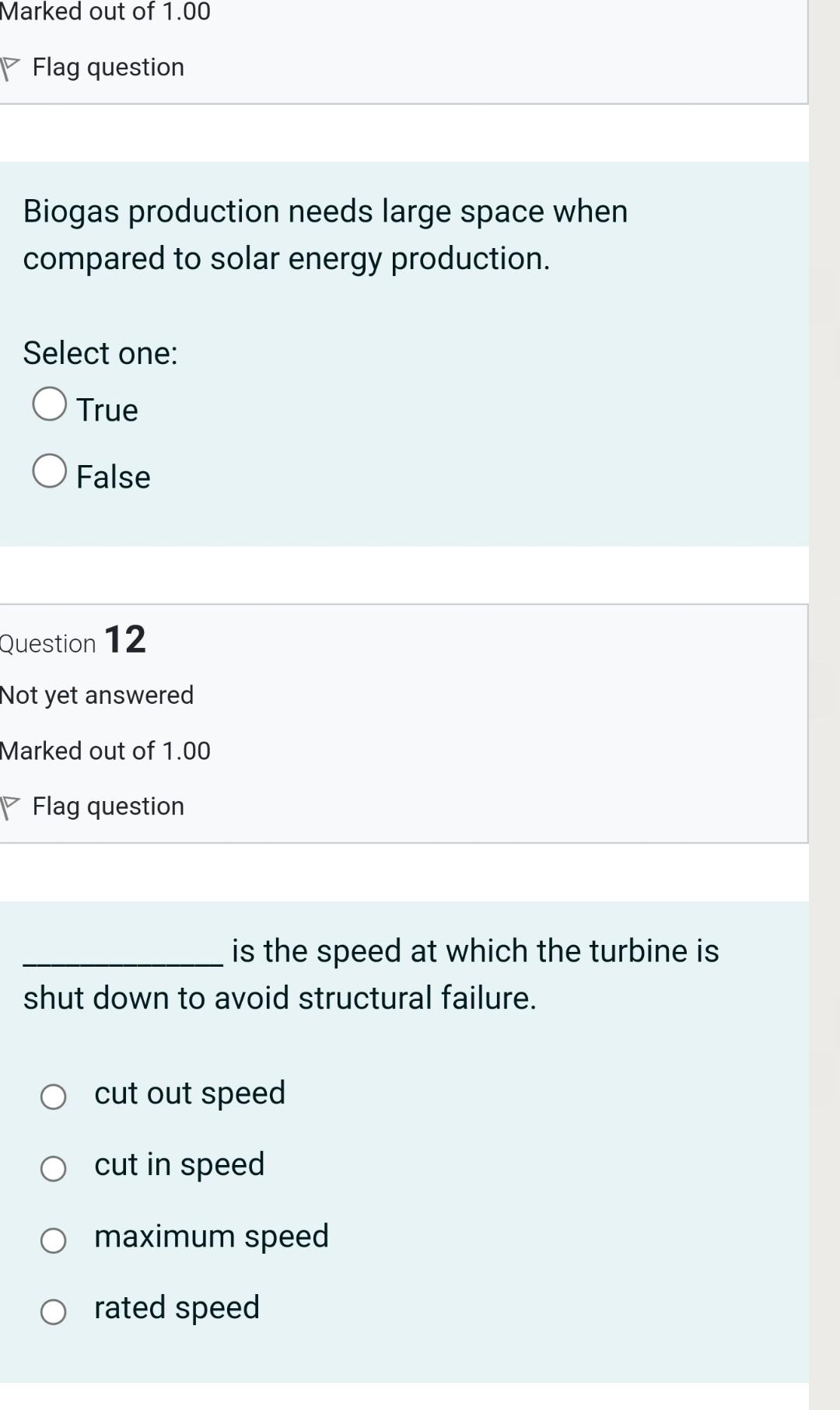The height and width of the screenshot is (1410, 840).
Task: Click the vertical scrollbar on the right edge
Action: pos(824,700)
